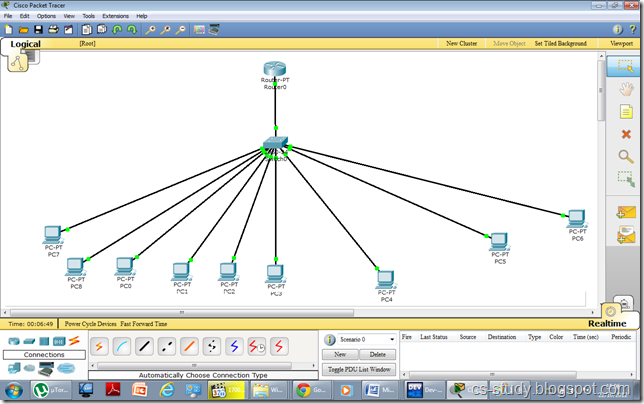Screen dimensions: 644x404
Task: Choose Switches device category
Action: 29,341
